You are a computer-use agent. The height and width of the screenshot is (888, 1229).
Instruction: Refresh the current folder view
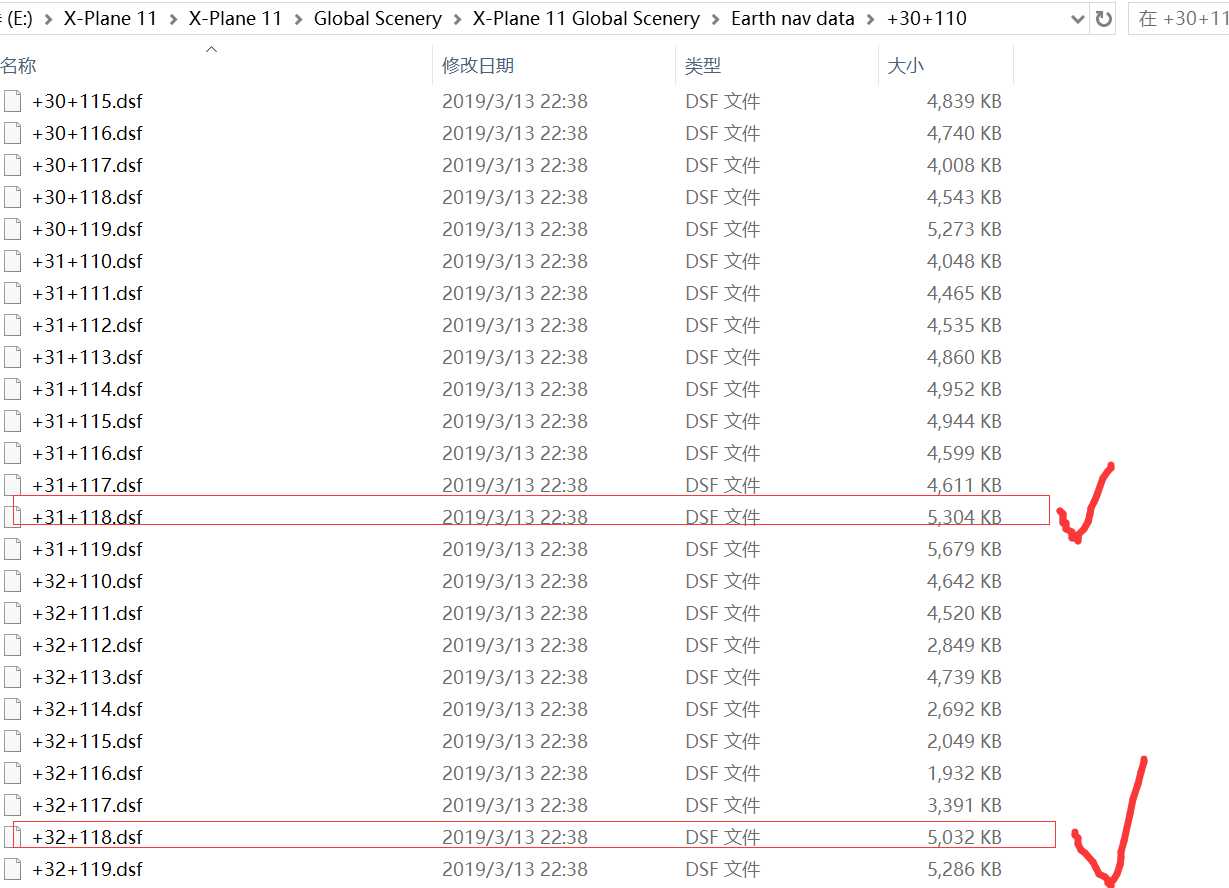pyautogui.click(x=1104, y=19)
